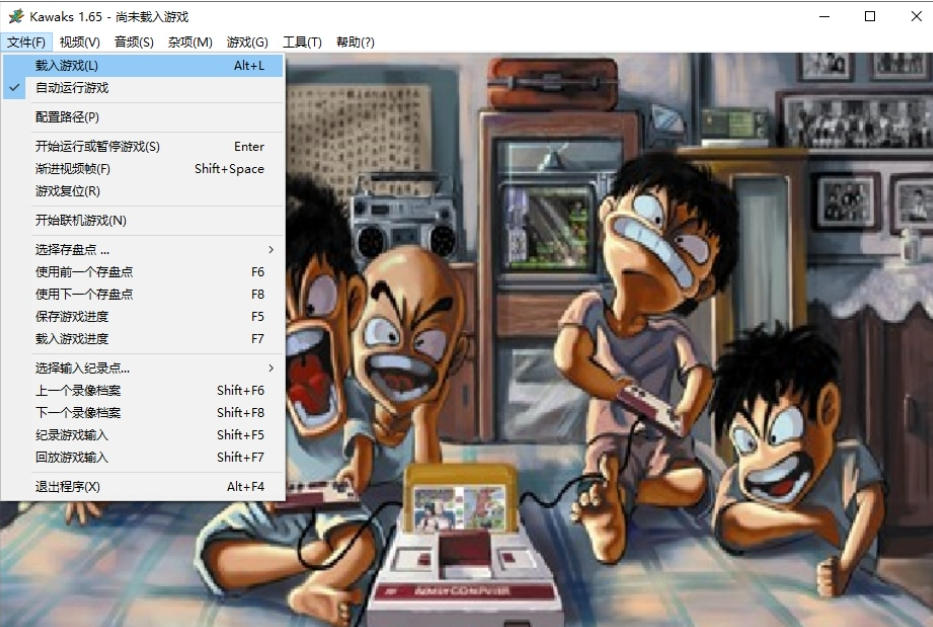Open the 杂项(M) menu
Viewport: 933px width, 627px height.
coord(190,42)
